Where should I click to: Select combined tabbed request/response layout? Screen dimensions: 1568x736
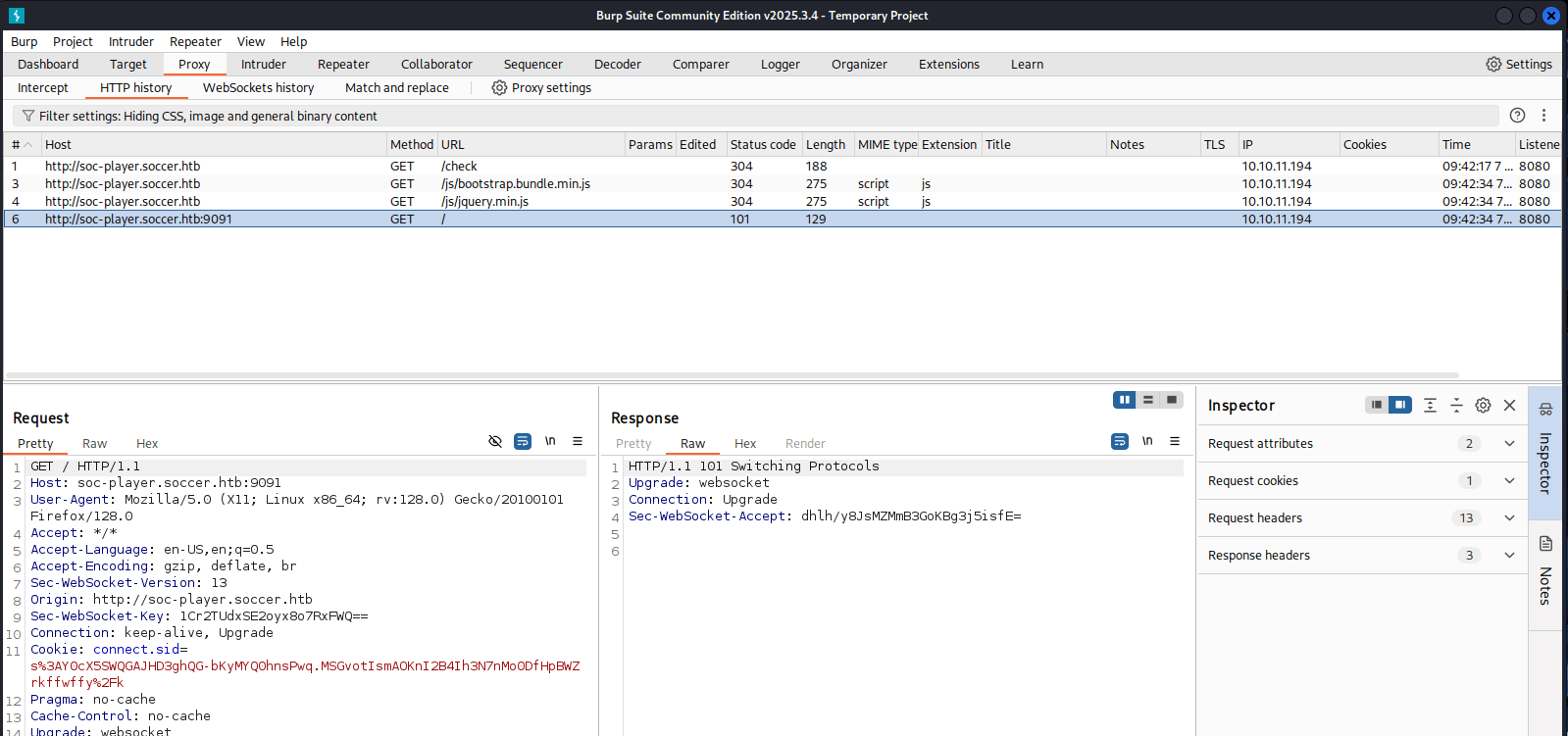click(x=1172, y=400)
